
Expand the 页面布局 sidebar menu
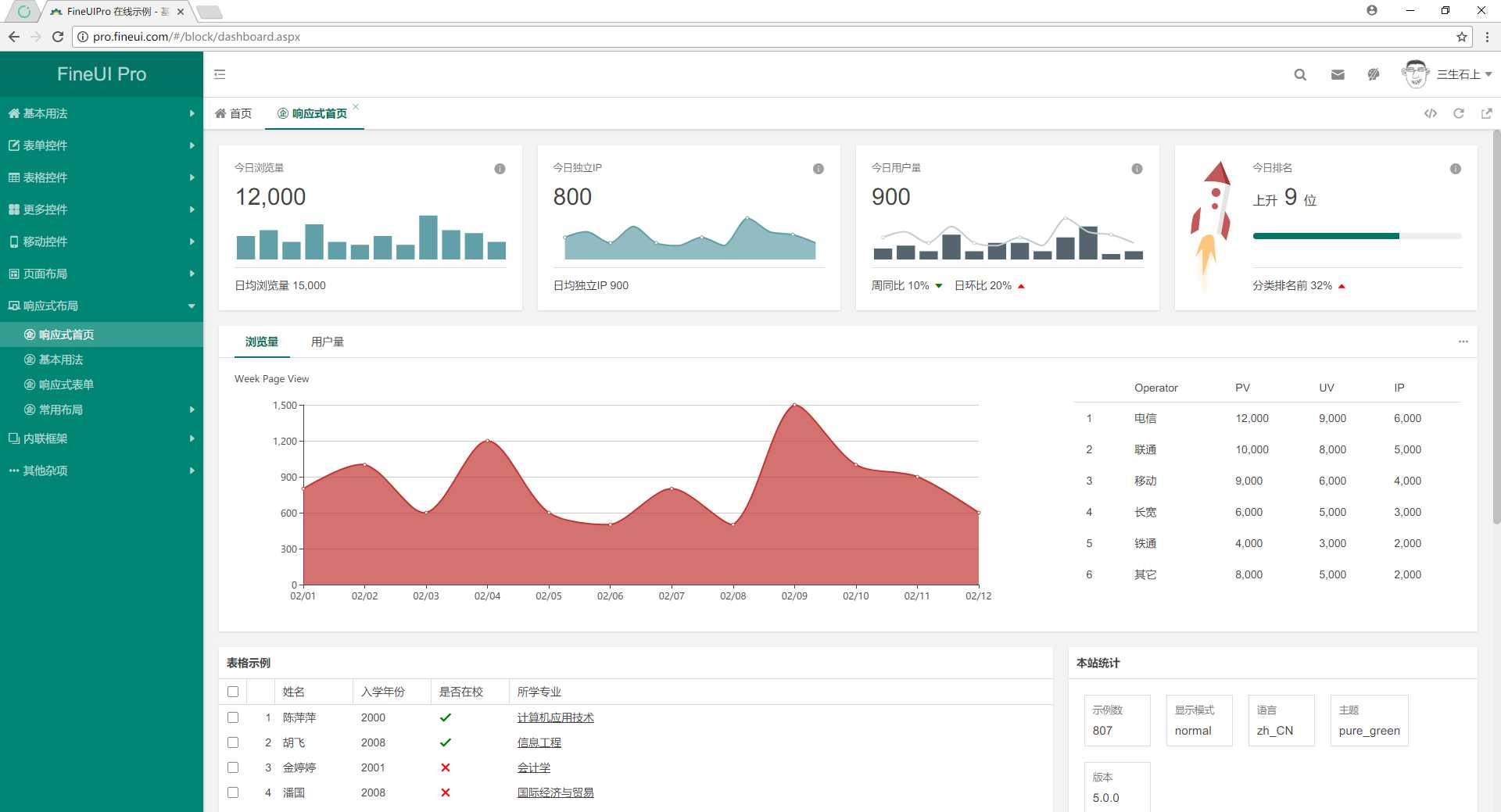[x=102, y=274]
